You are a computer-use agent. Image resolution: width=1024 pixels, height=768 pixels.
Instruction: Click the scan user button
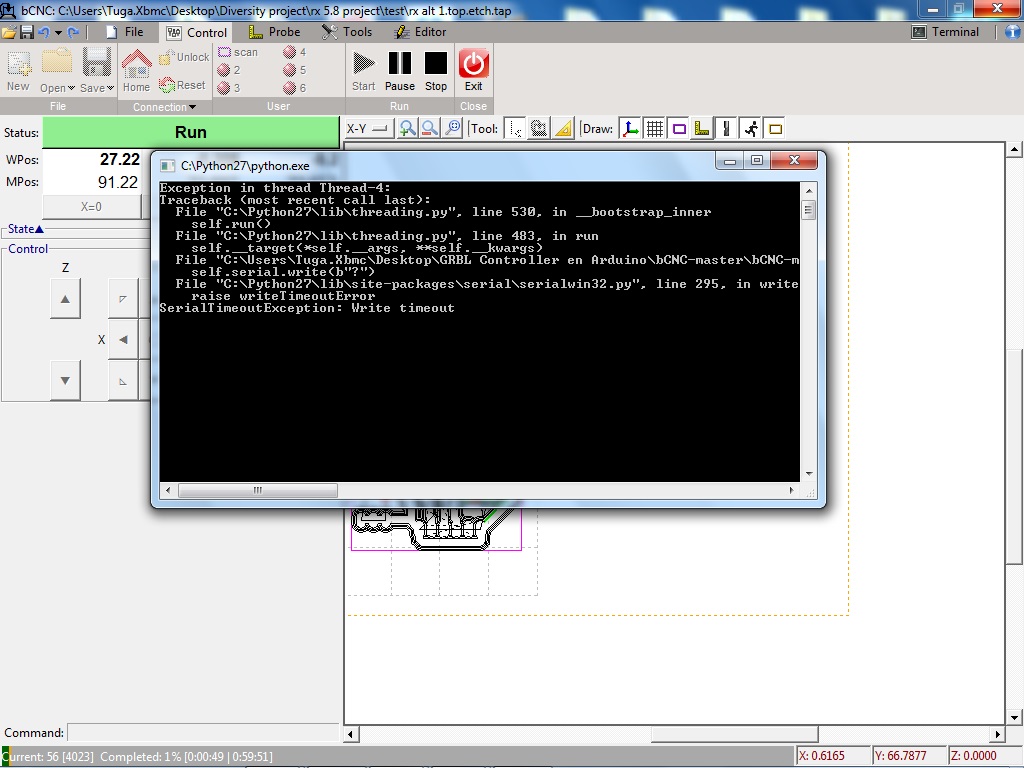coord(238,52)
